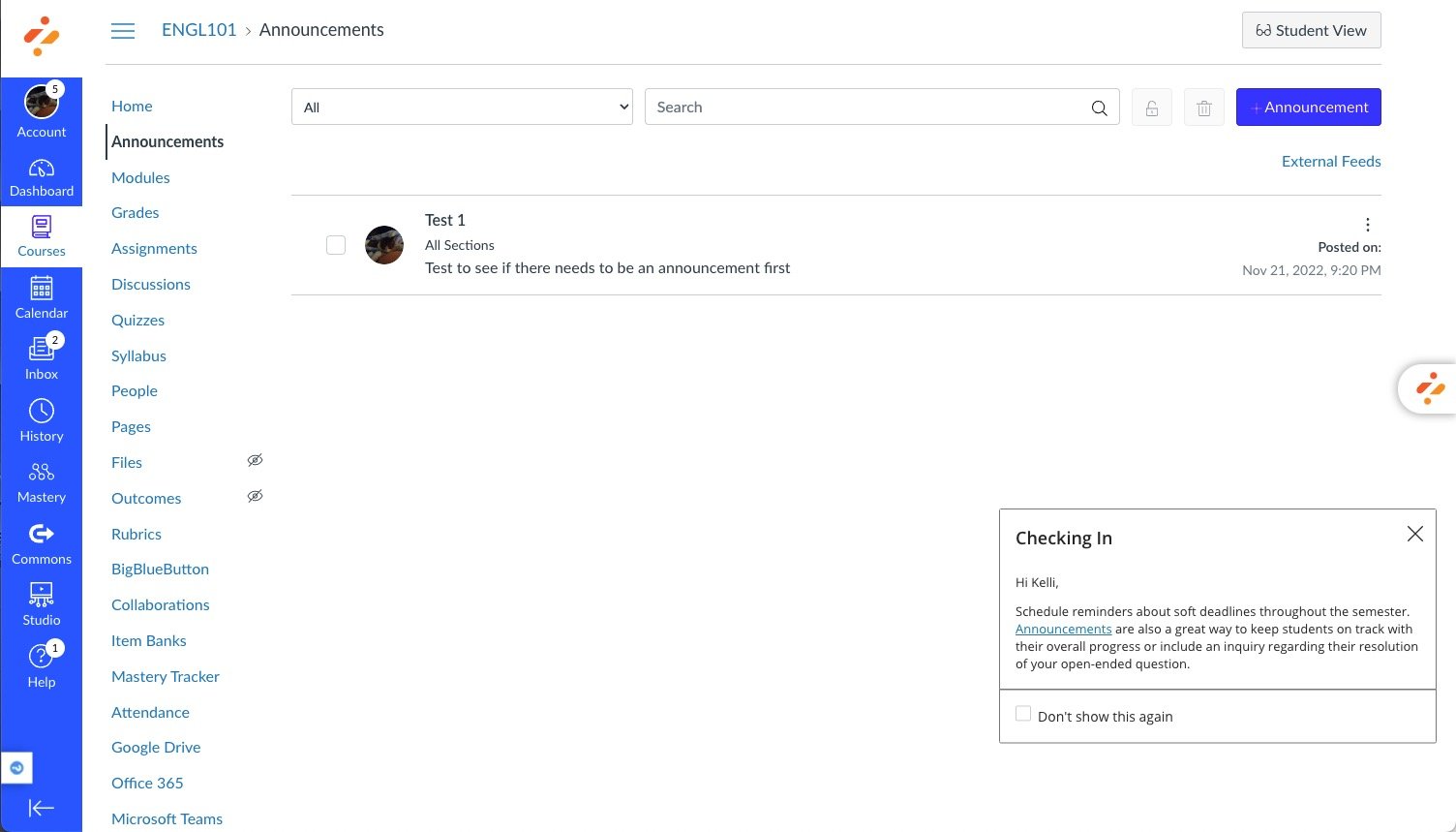Click the Canvas logo at top left

click(42, 37)
